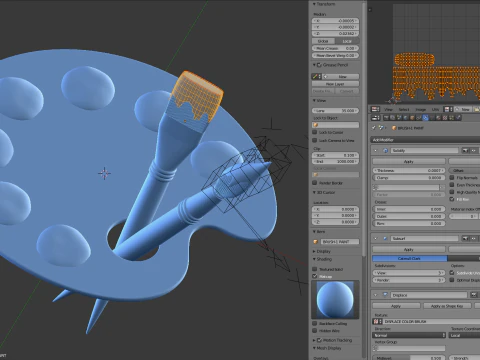
Task: Open the Add Modifier dropdown
Action: [x=425, y=140]
